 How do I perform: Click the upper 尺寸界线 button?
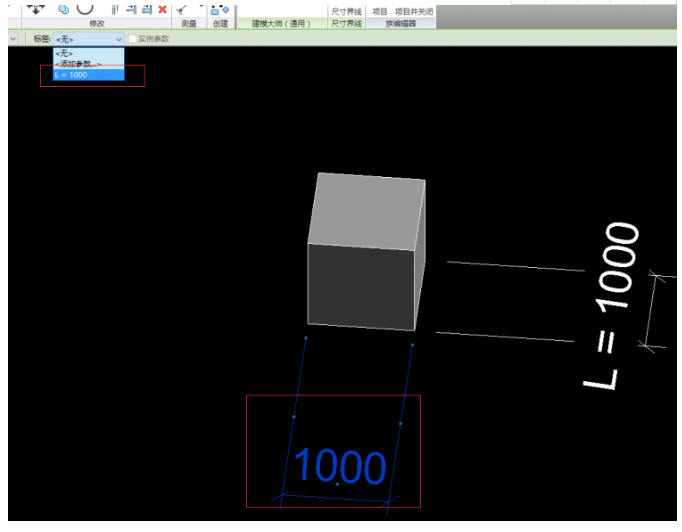tap(346, 12)
